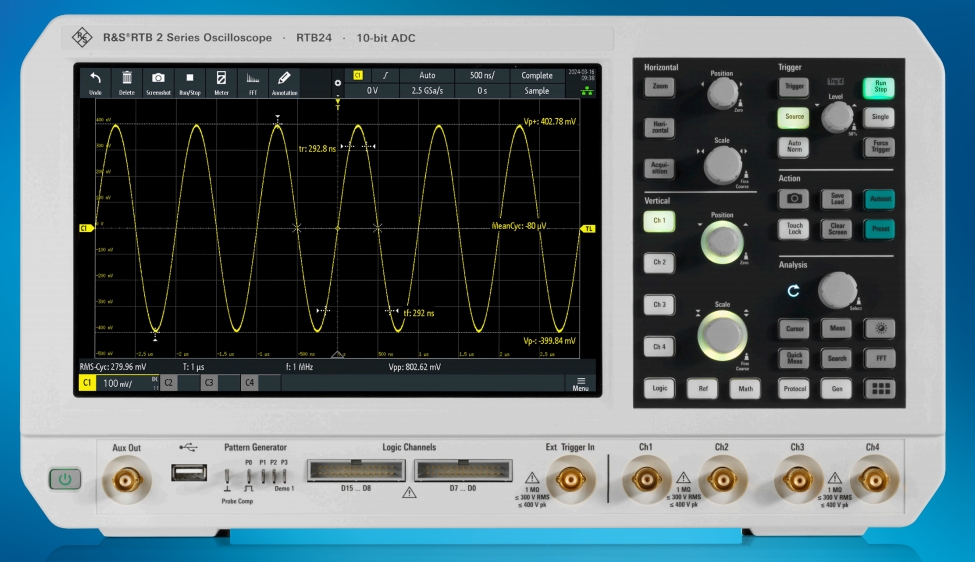Open the Meter tool in the toolbar
975x562 pixels.
(x=221, y=82)
